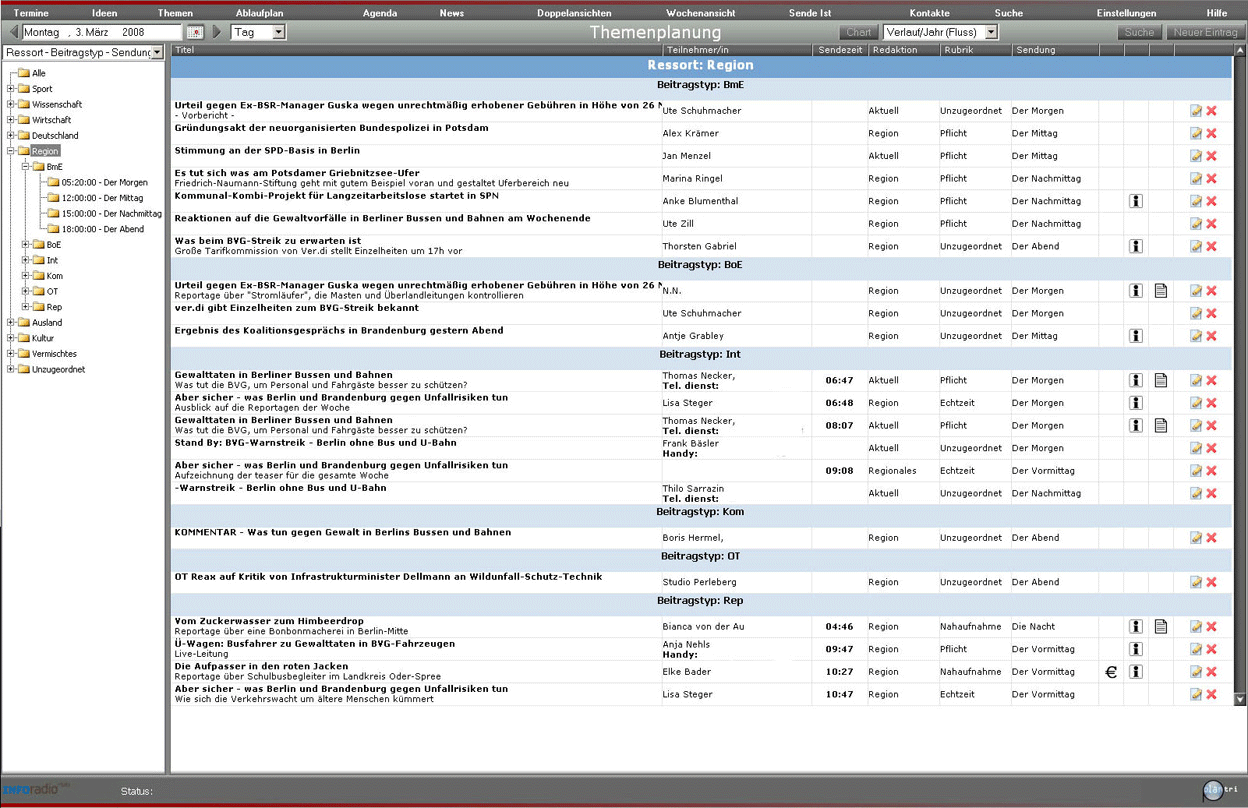1248x808 pixels.
Task: Edit the Boris Hermel commentary entry
Action: (x=1196, y=538)
